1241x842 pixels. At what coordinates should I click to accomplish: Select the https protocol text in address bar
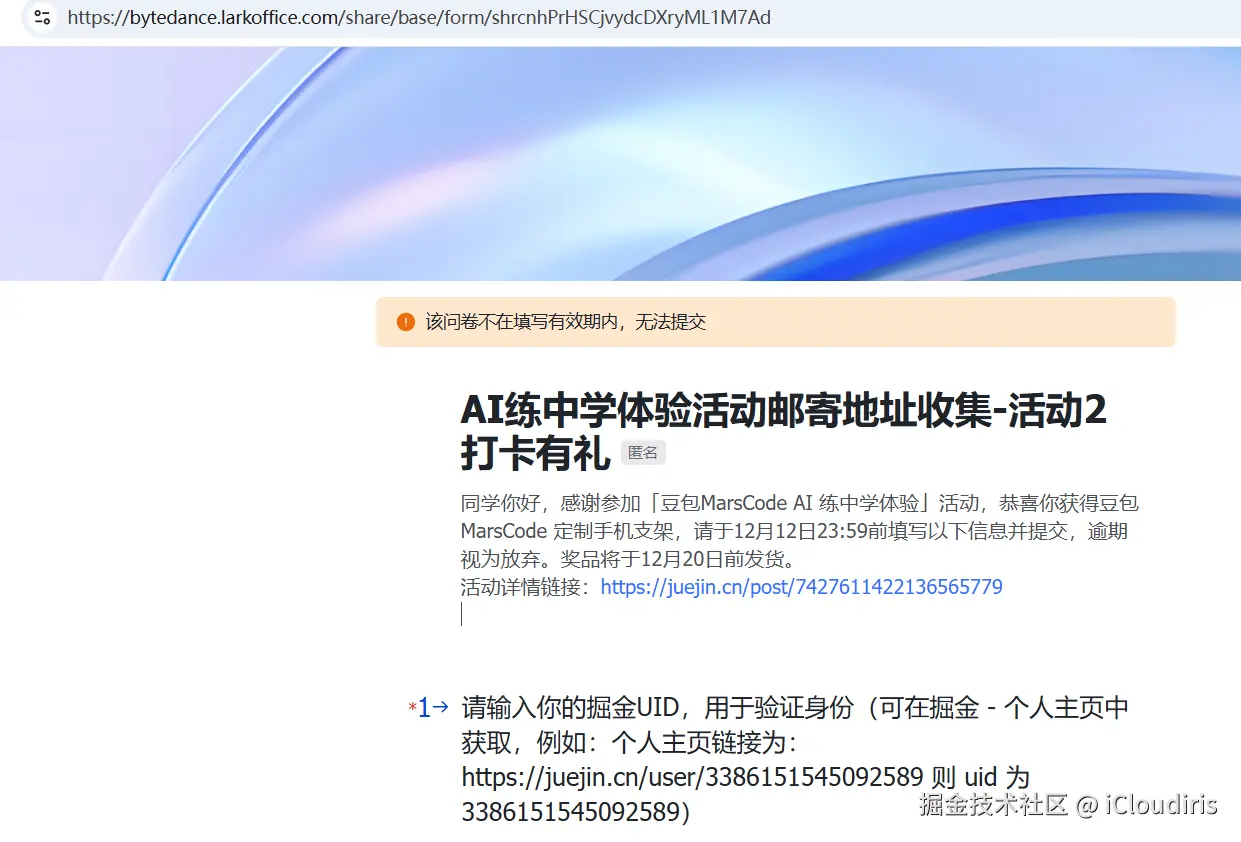[x=89, y=16]
